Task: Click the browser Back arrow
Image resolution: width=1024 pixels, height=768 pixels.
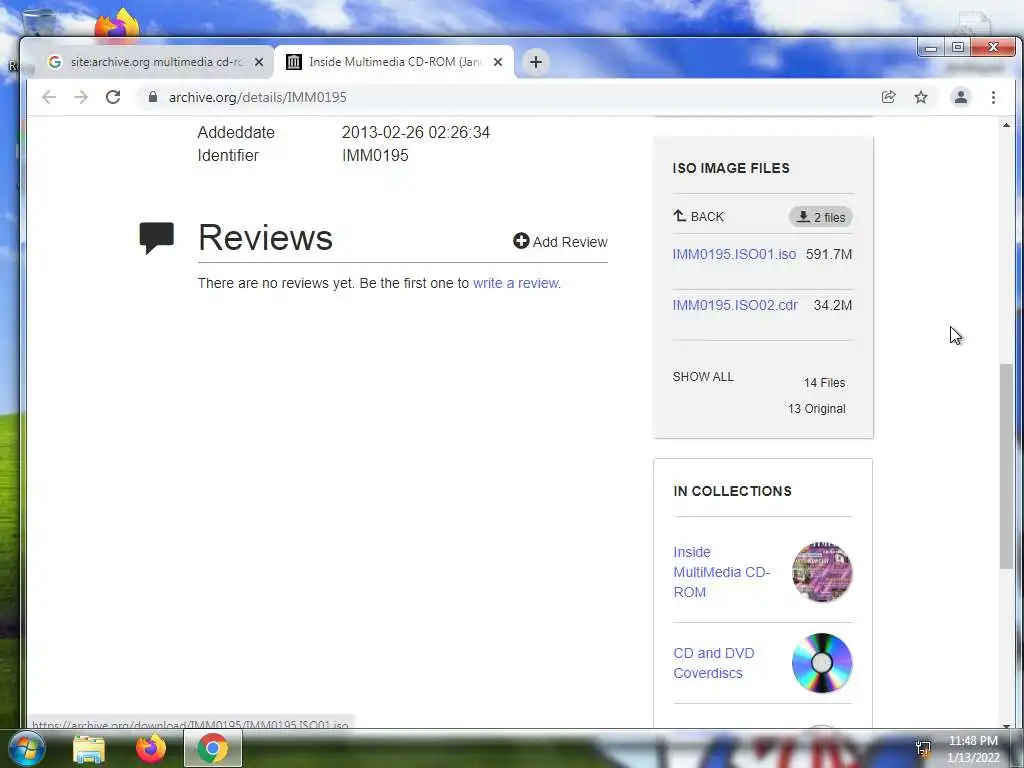Action: click(x=49, y=97)
